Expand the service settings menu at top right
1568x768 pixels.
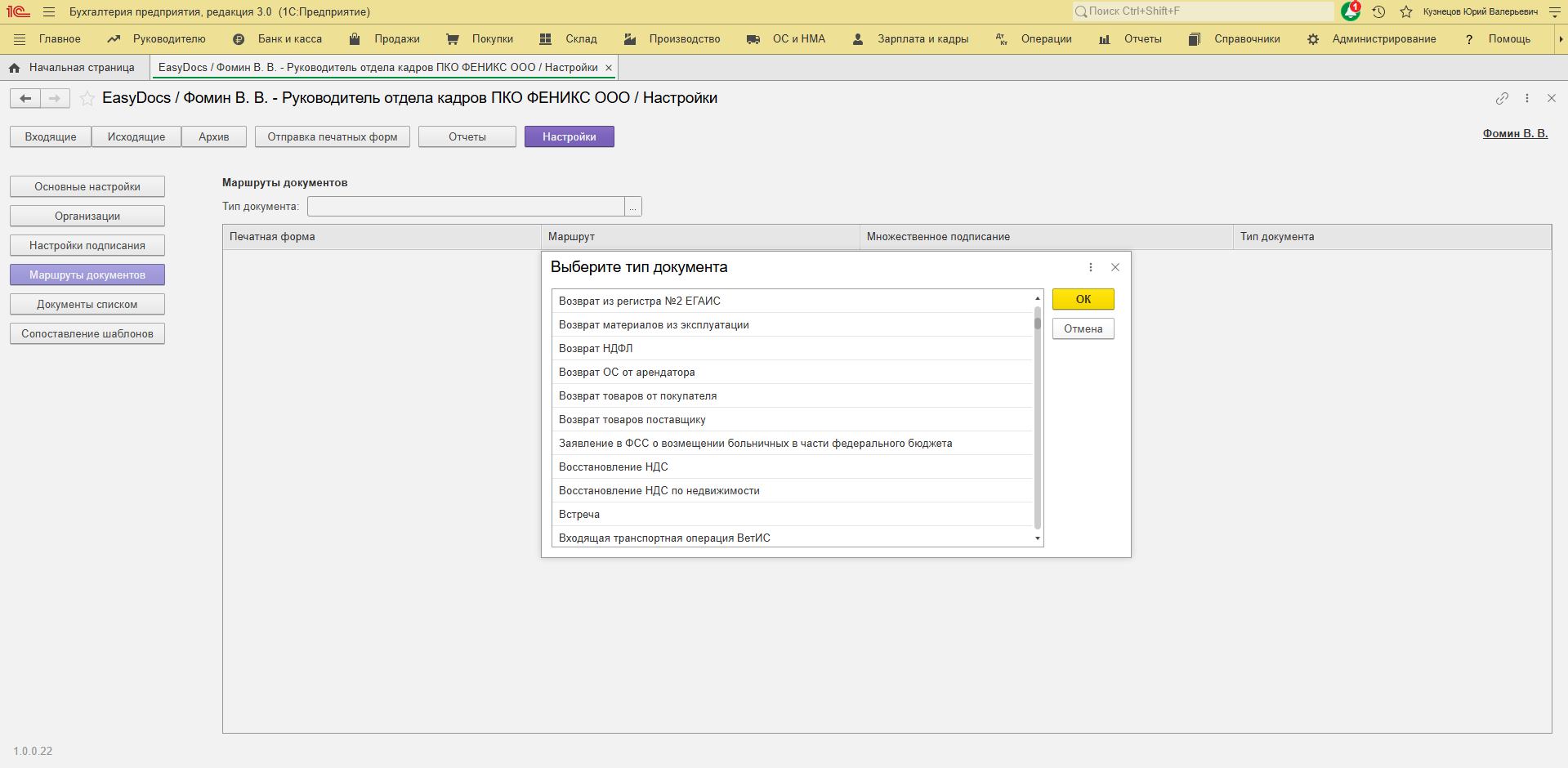click(1554, 11)
